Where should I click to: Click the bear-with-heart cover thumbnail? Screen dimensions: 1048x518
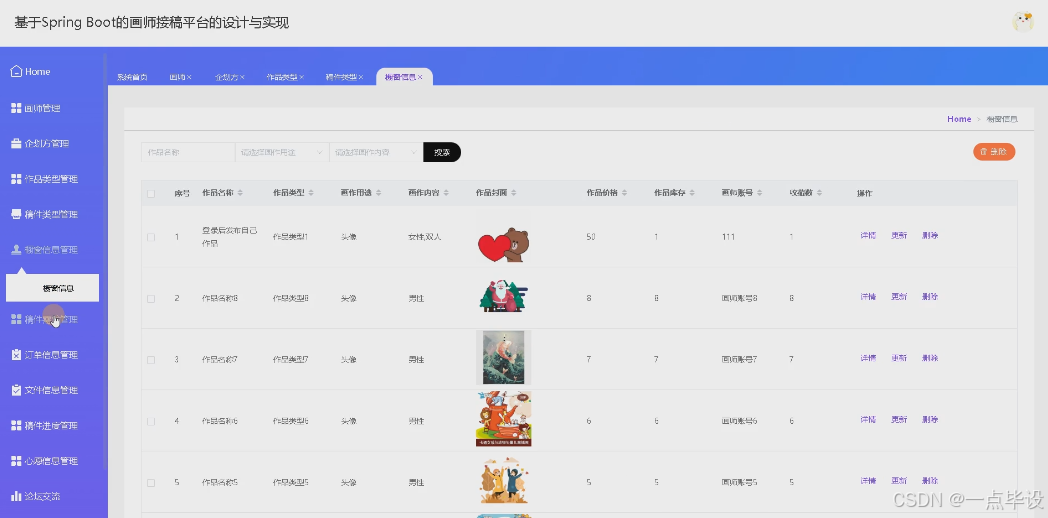(x=503, y=244)
